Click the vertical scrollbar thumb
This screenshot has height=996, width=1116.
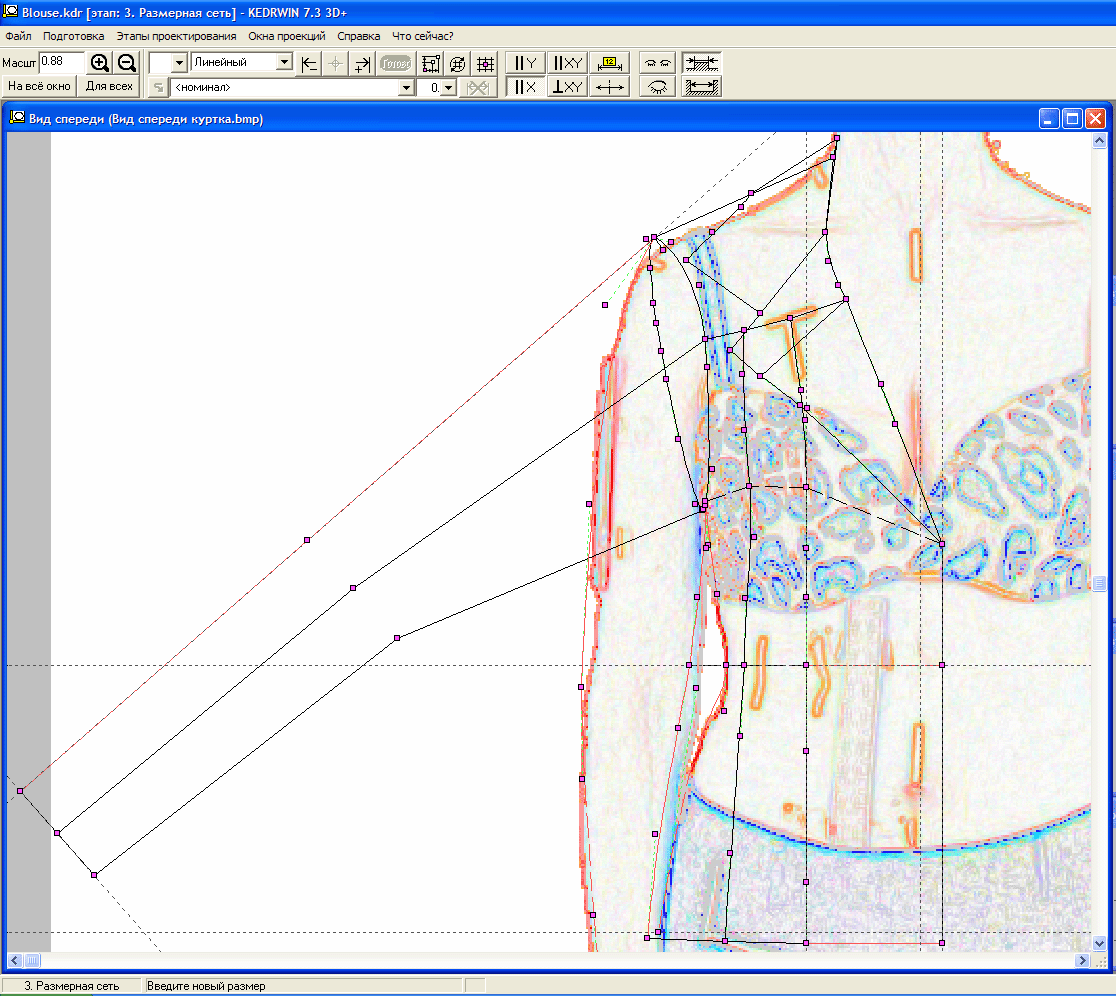(1099, 583)
